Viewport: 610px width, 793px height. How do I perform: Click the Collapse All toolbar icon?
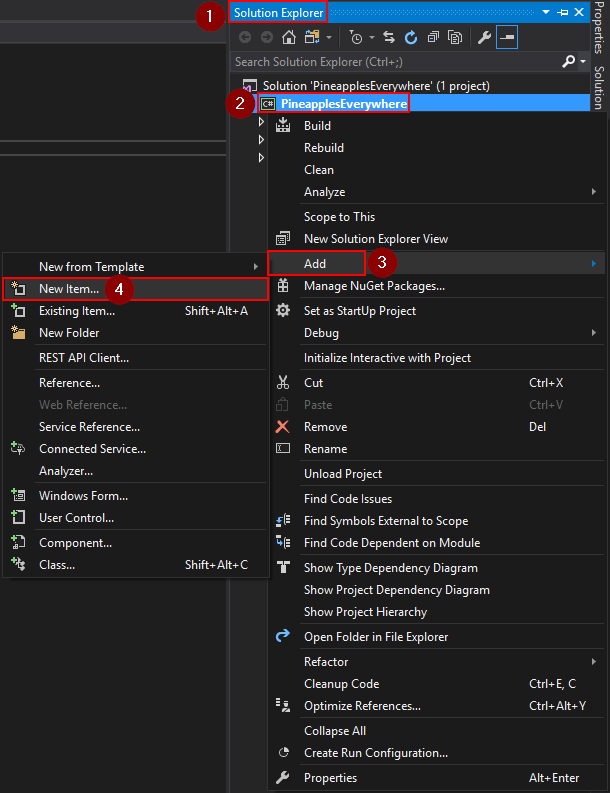433,38
